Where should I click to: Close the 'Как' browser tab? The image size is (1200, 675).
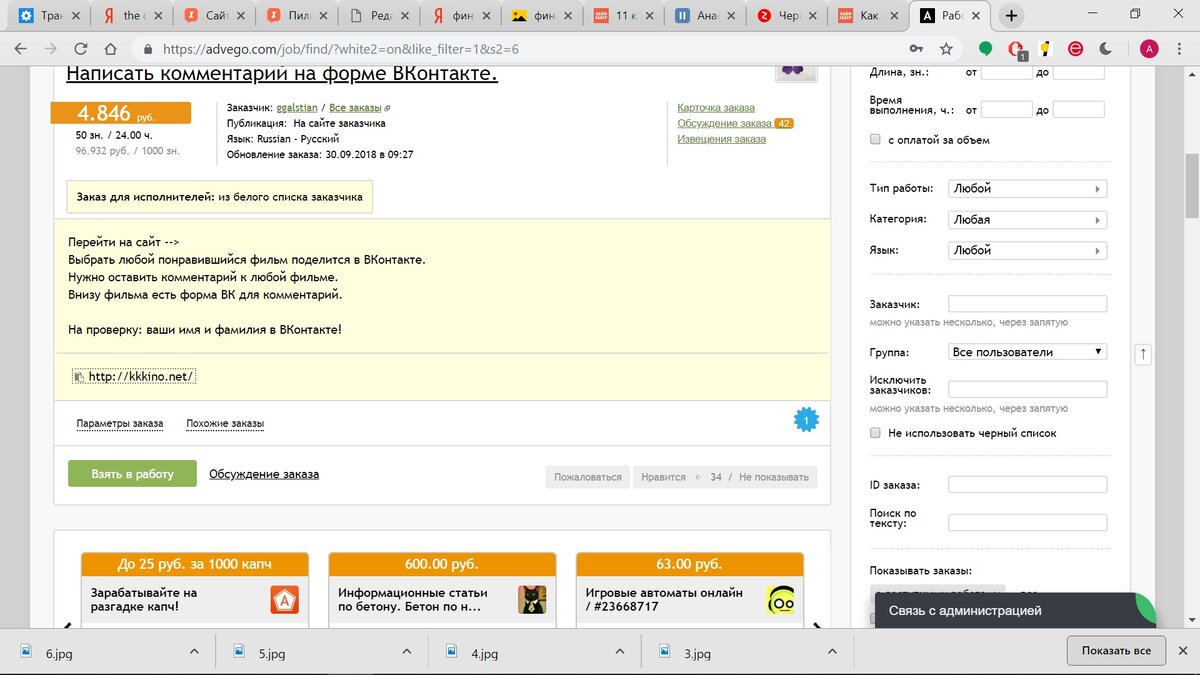[x=893, y=16]
